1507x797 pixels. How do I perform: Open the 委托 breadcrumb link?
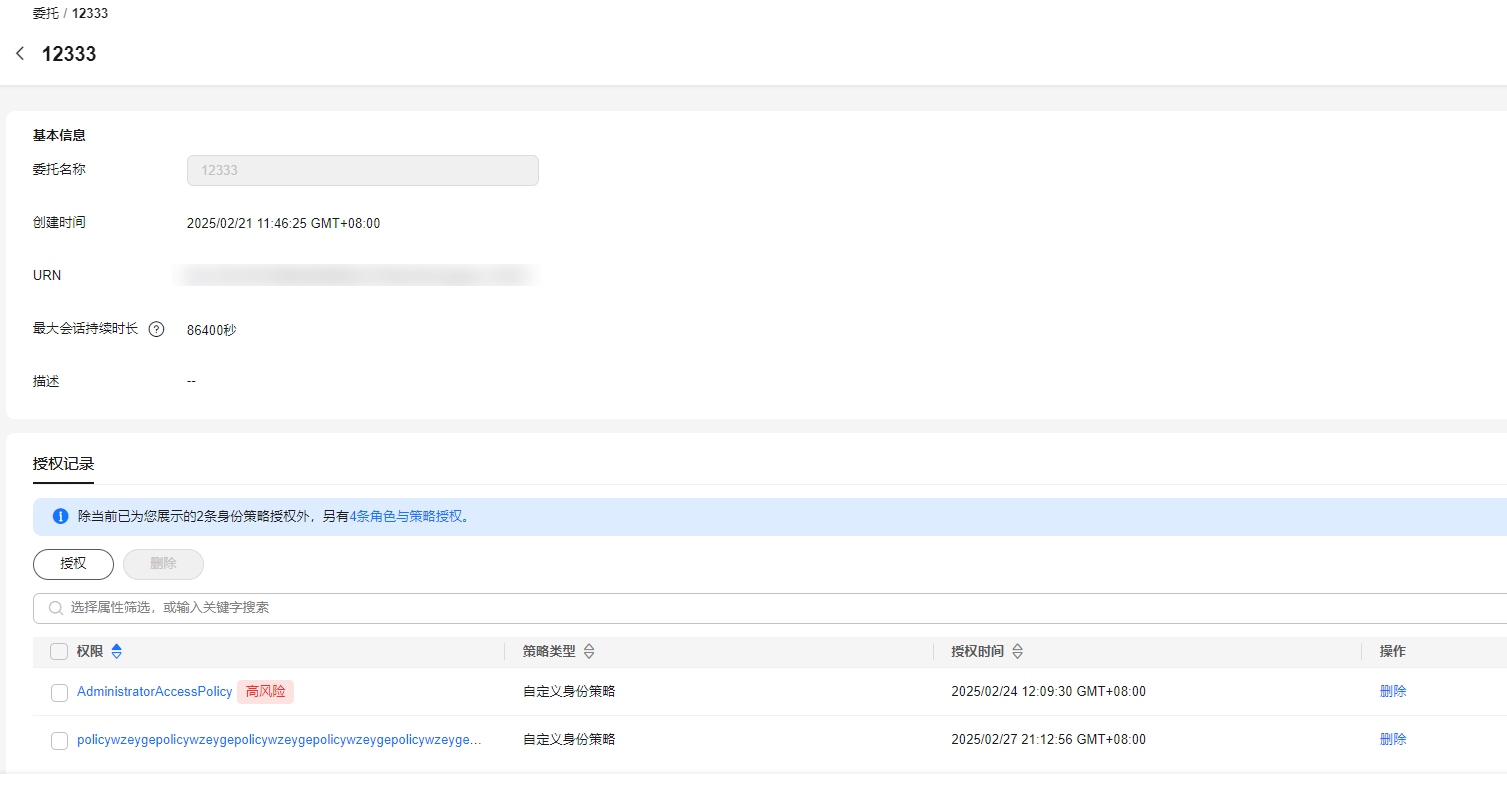(45, 14)
